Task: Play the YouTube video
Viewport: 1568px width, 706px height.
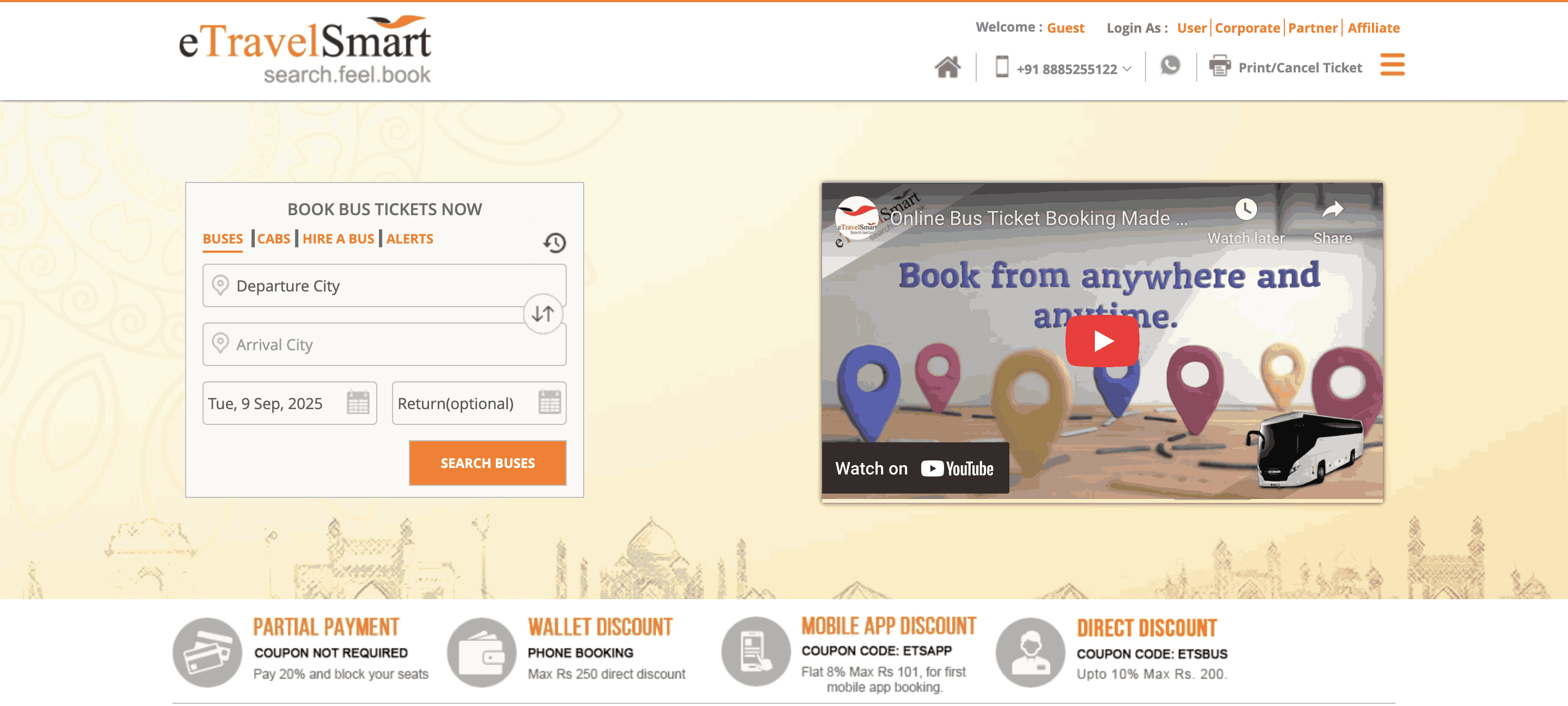Action: coord(1102,341)
